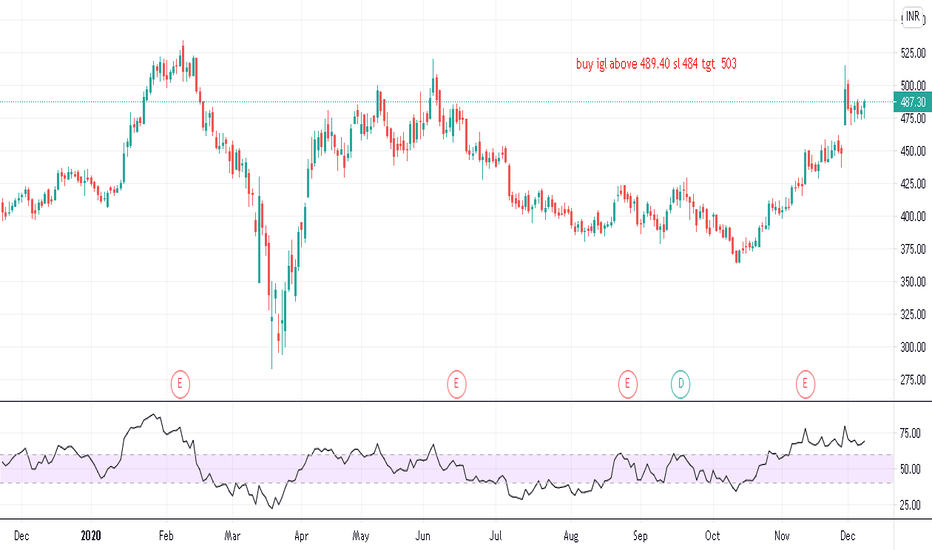Click the 375.00 price axis label
The width and height of the screenshot is (932, 550).
click(x=913, y=249)
